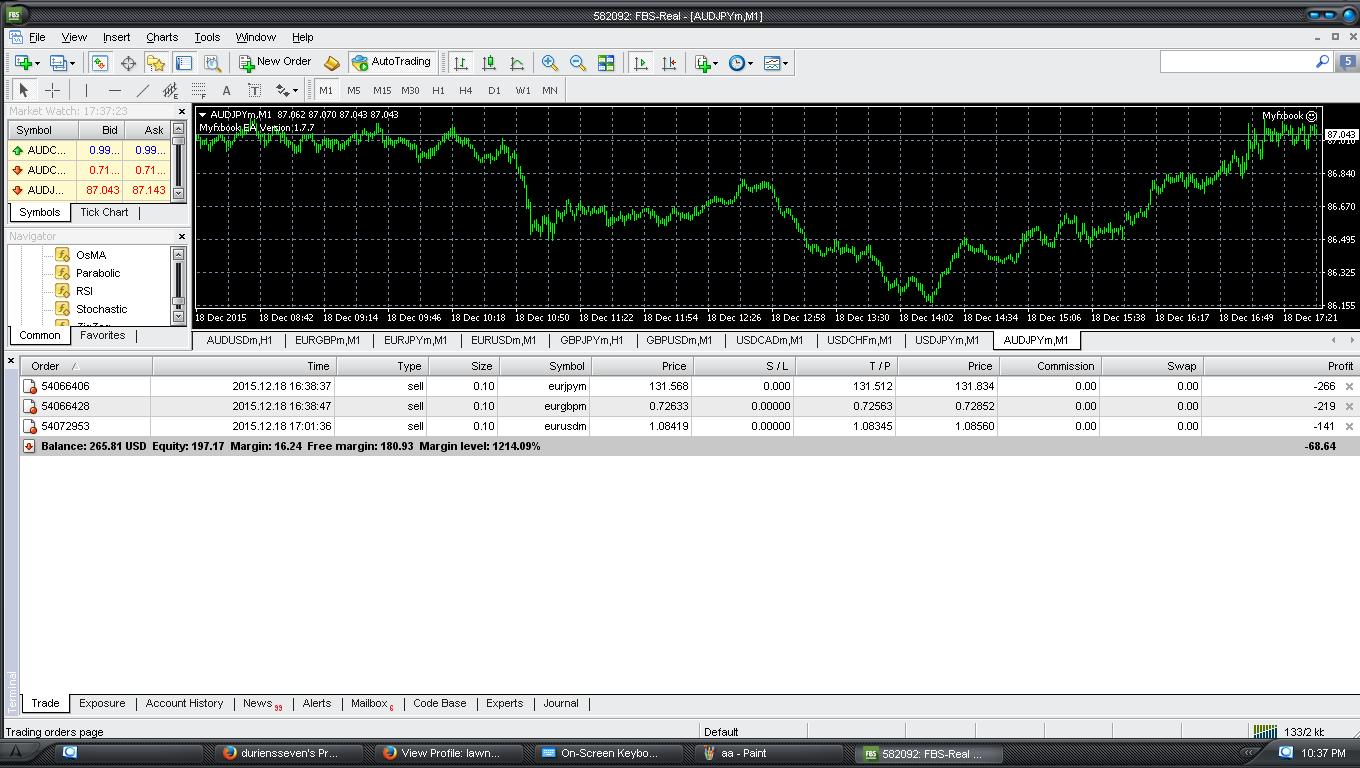Zoom out of the chart
1360x768 pixels.
pyautogui.click(x=578, y=63)
